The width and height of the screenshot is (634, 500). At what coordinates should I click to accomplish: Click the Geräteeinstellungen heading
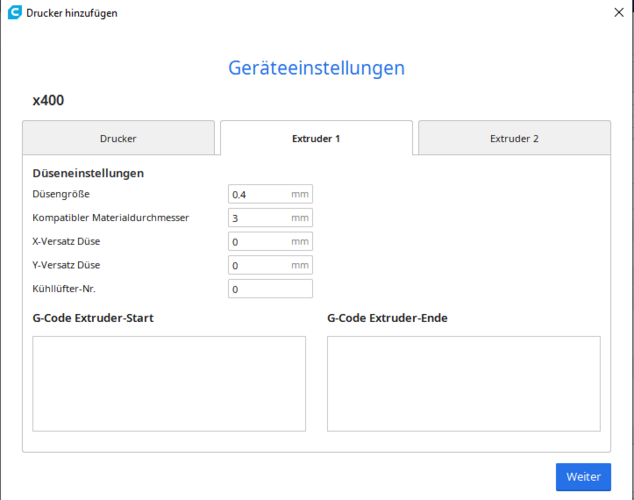pos(316,68)
